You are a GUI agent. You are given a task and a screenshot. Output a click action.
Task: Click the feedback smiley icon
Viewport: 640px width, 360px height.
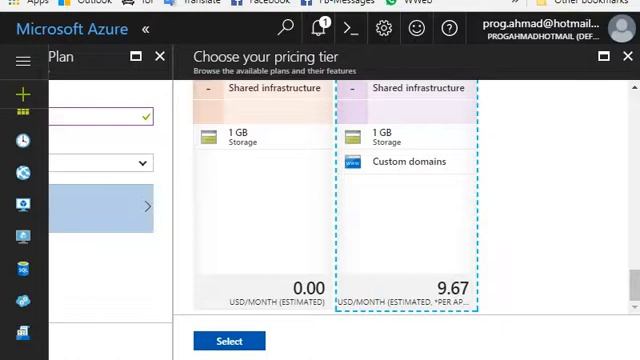pyautogui.click(x=416, y=28)
